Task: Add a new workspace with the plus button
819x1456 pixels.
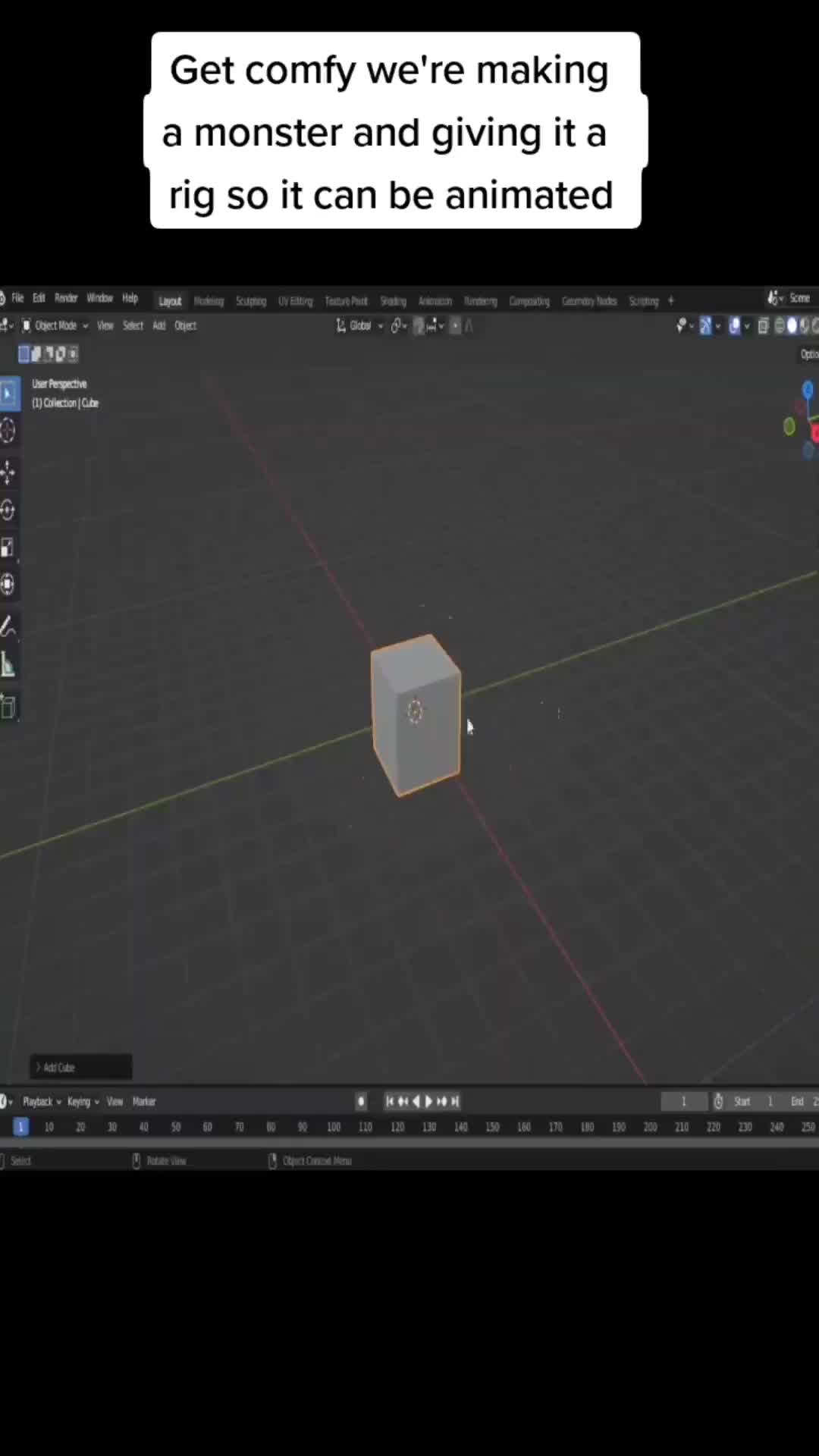Action: tap(670, 301)
